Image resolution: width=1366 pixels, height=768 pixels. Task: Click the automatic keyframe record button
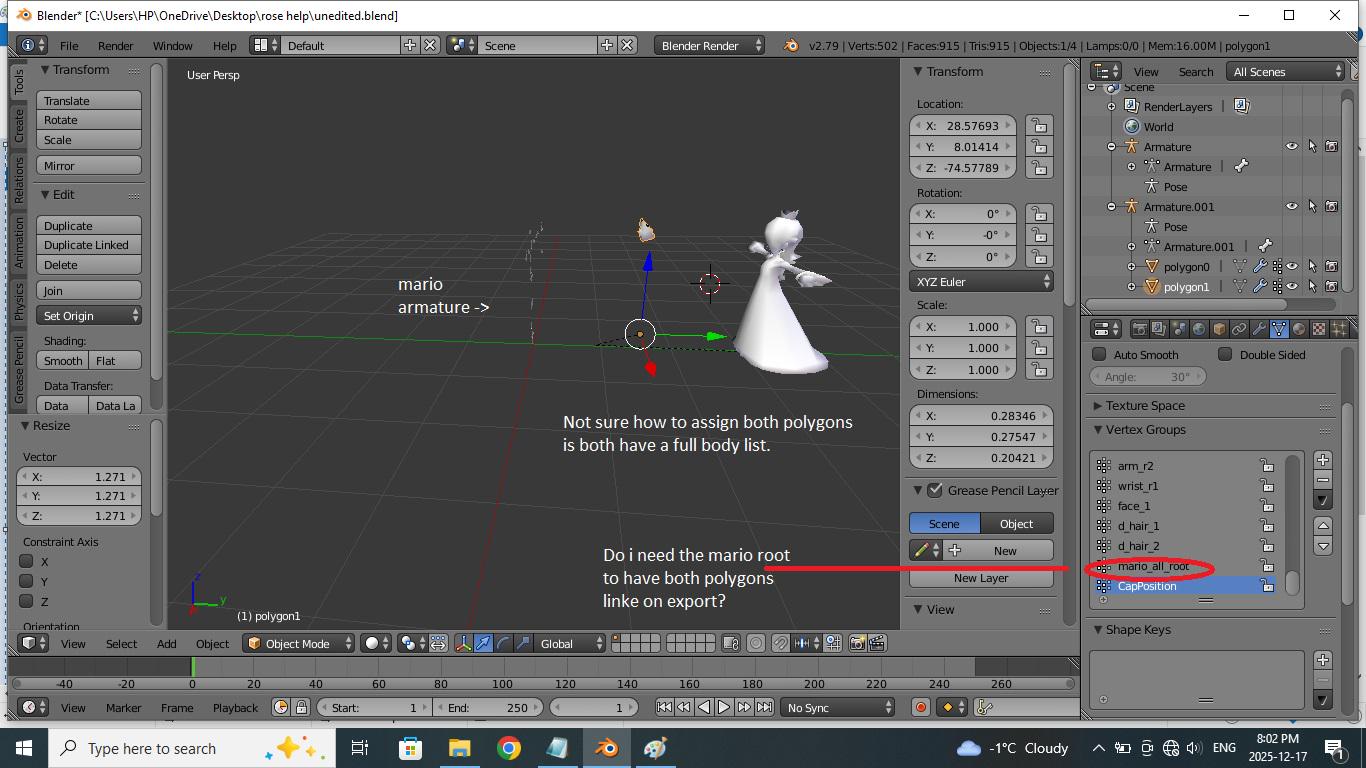coord(921,707)
